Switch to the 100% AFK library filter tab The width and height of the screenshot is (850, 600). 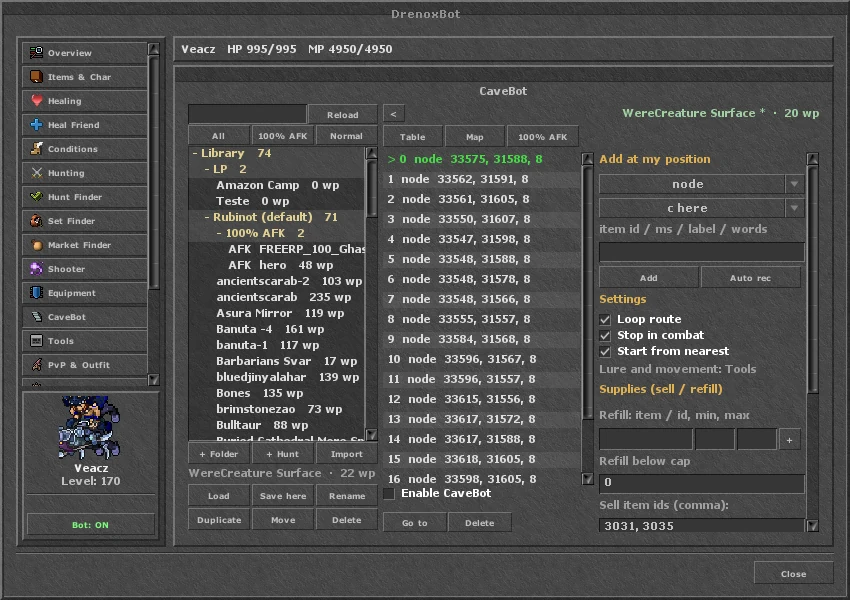(x=282, y=136)
